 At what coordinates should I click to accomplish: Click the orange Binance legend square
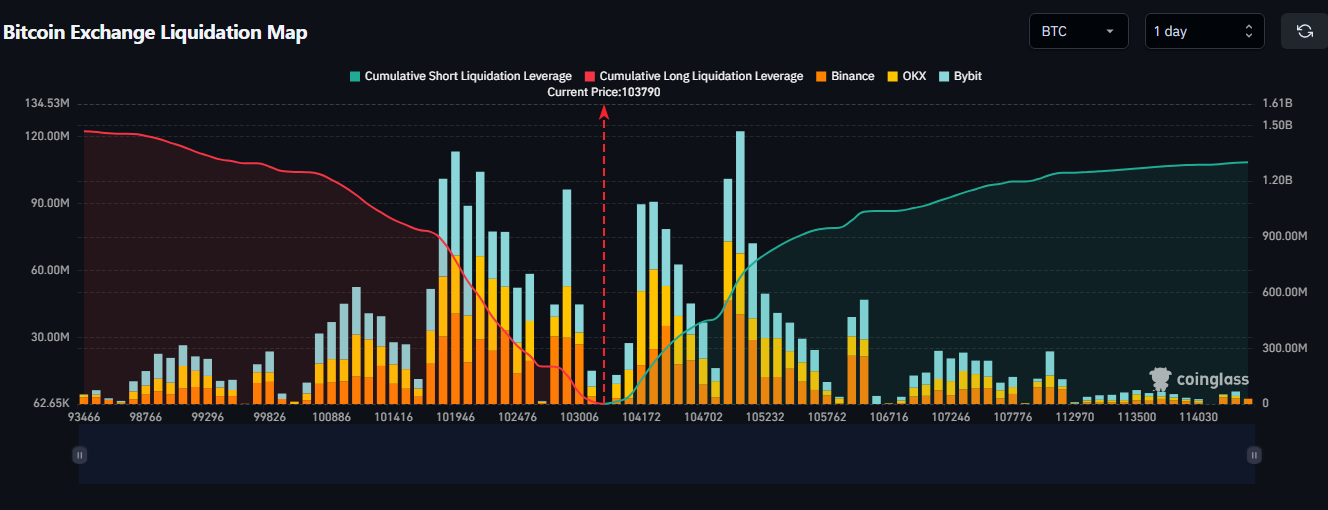(x=821, y=76)
